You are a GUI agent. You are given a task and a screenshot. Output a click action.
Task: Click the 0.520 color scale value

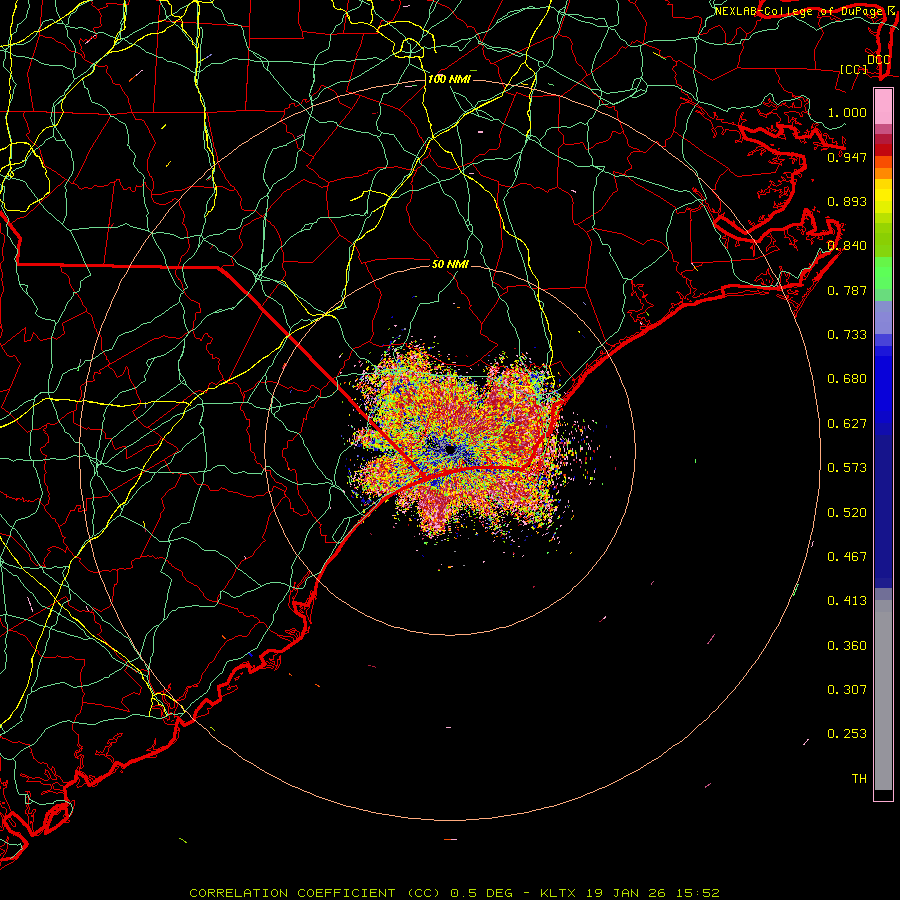click(x=847, y=513)
